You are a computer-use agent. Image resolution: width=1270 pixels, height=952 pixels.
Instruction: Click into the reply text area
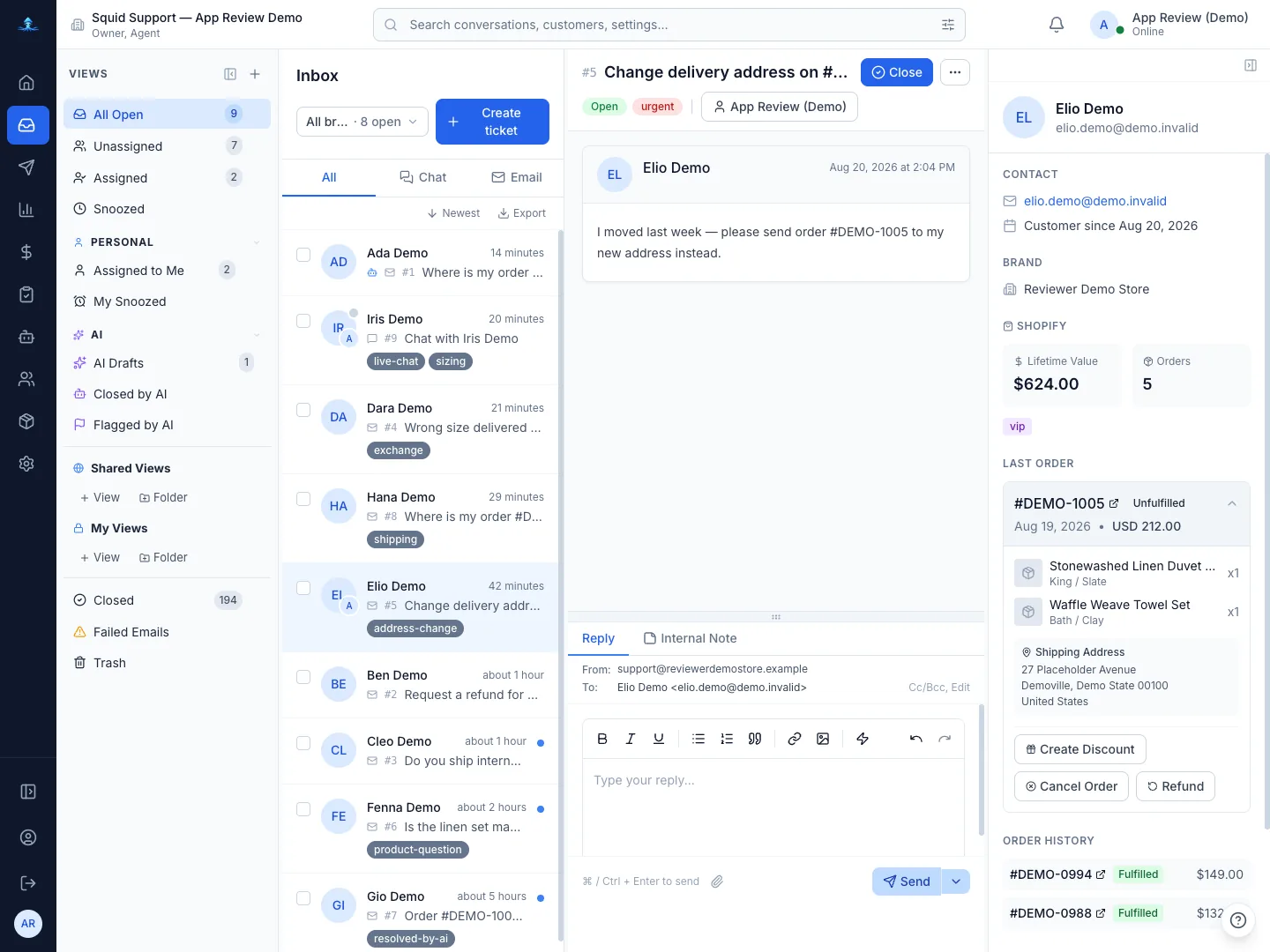[x=773, y=807]
